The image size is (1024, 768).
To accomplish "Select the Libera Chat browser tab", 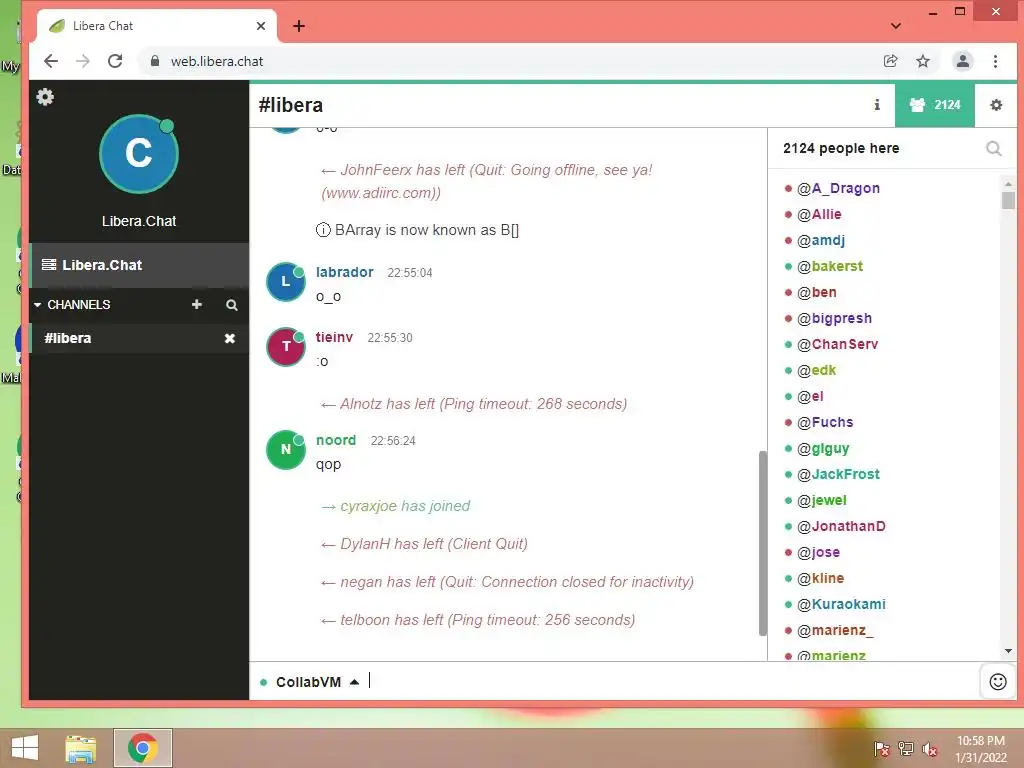I will (x=157, y=26).
